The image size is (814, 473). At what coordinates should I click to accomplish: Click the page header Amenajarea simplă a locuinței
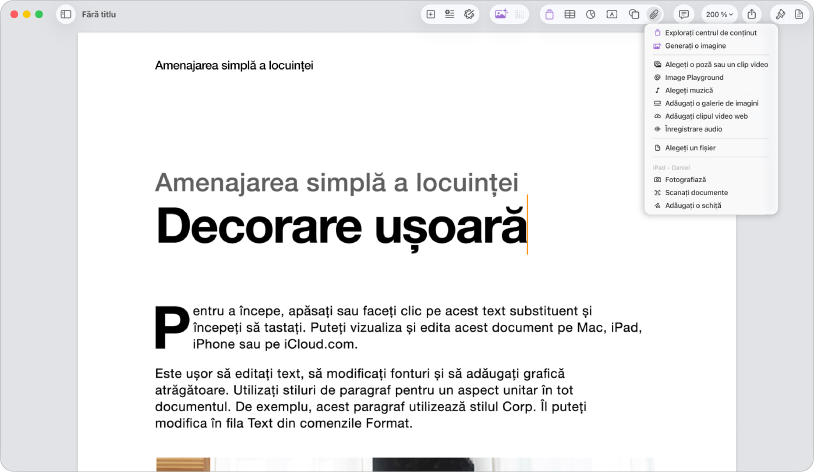[x=234, y=65]
